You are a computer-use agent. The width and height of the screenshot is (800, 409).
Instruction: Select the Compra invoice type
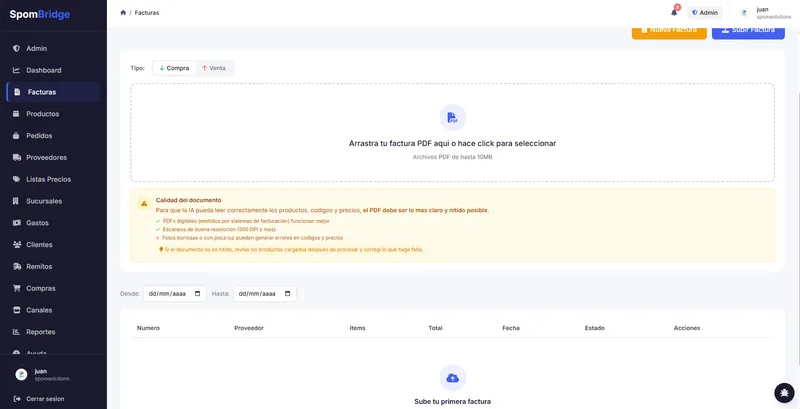174,68
